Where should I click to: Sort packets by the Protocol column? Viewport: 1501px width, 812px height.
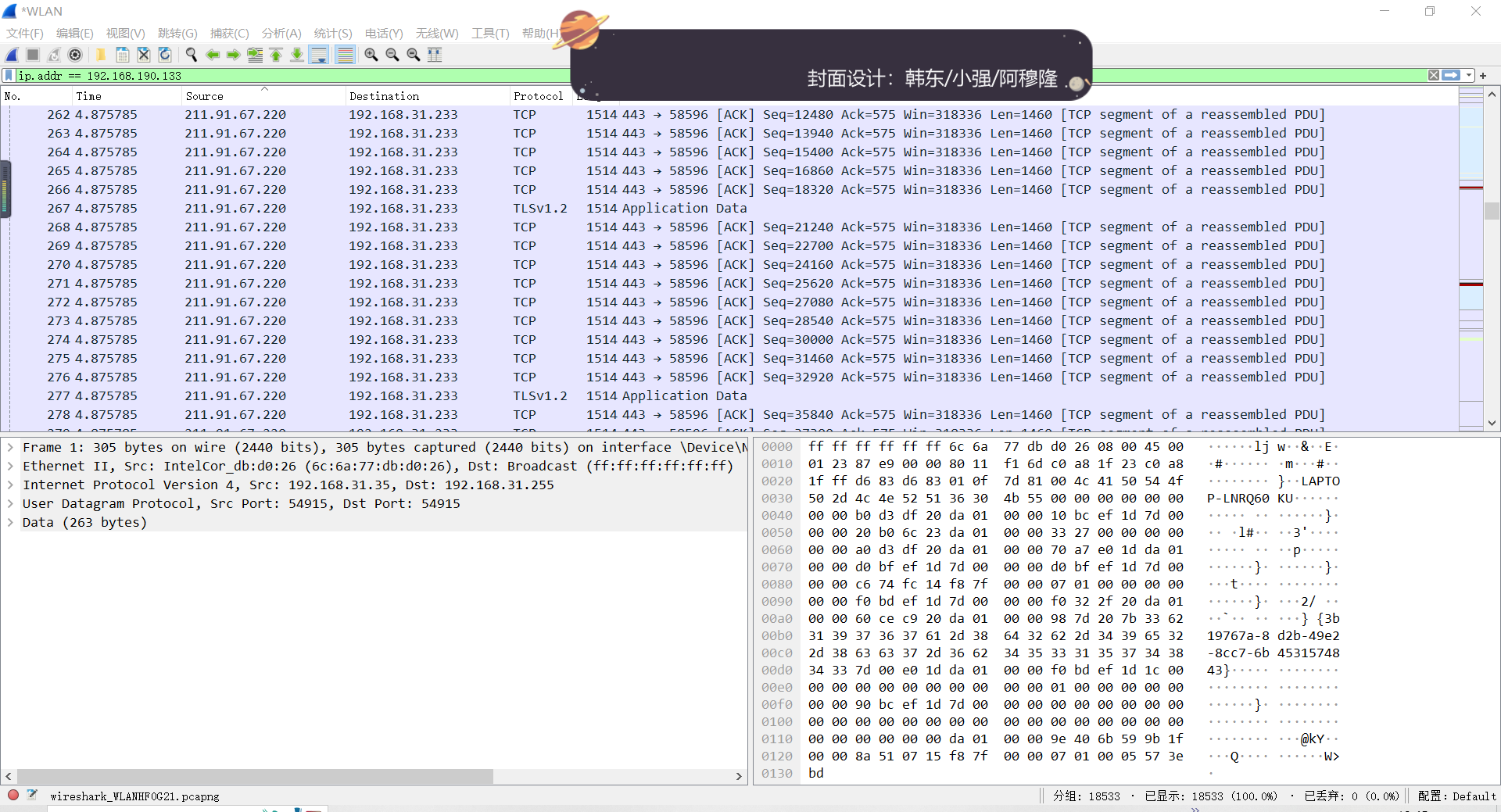(x=540, y=96)
